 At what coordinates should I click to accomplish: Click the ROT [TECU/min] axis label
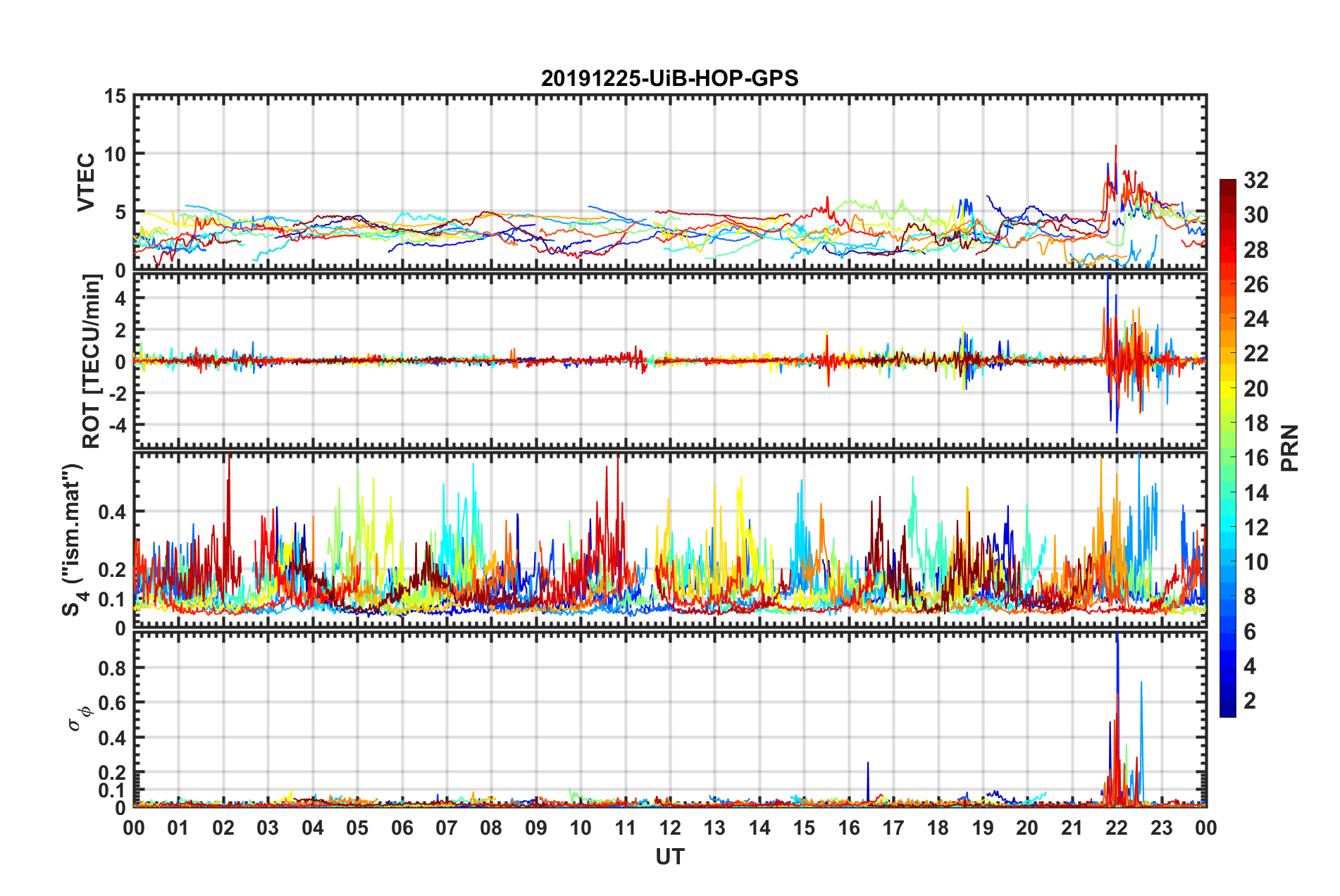point(92,361)
